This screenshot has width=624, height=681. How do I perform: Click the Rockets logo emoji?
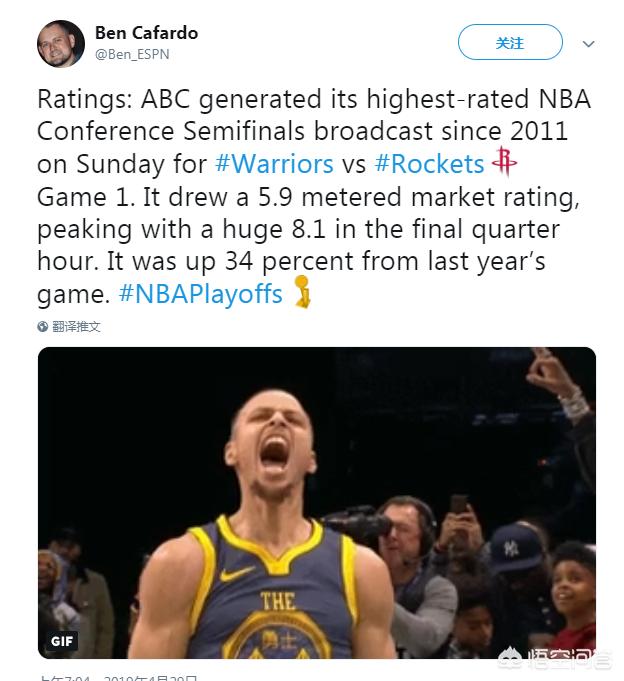506,161
